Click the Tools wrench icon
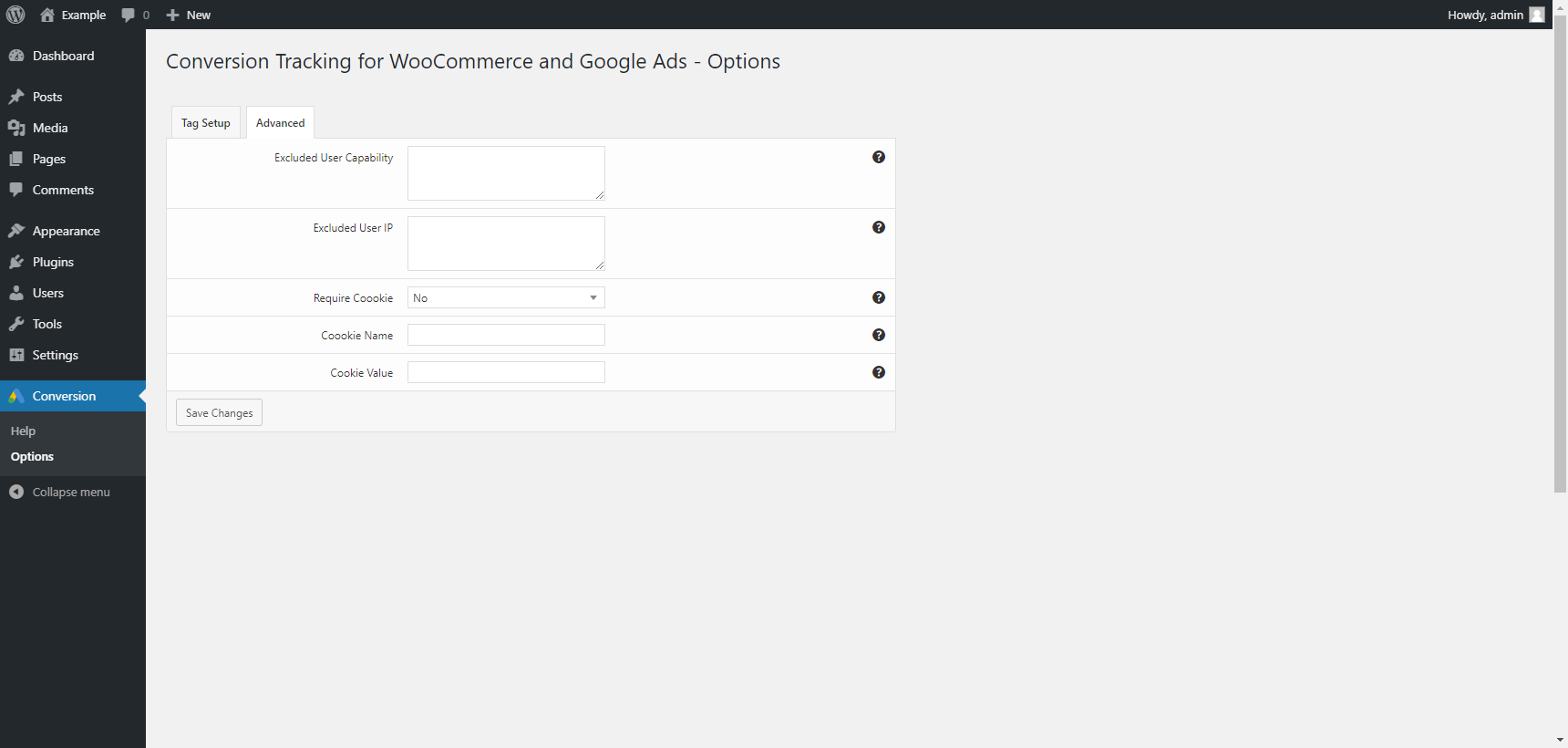Image resolution: width=1568 pixels, height=748 pixels. (x=16, y=324)
